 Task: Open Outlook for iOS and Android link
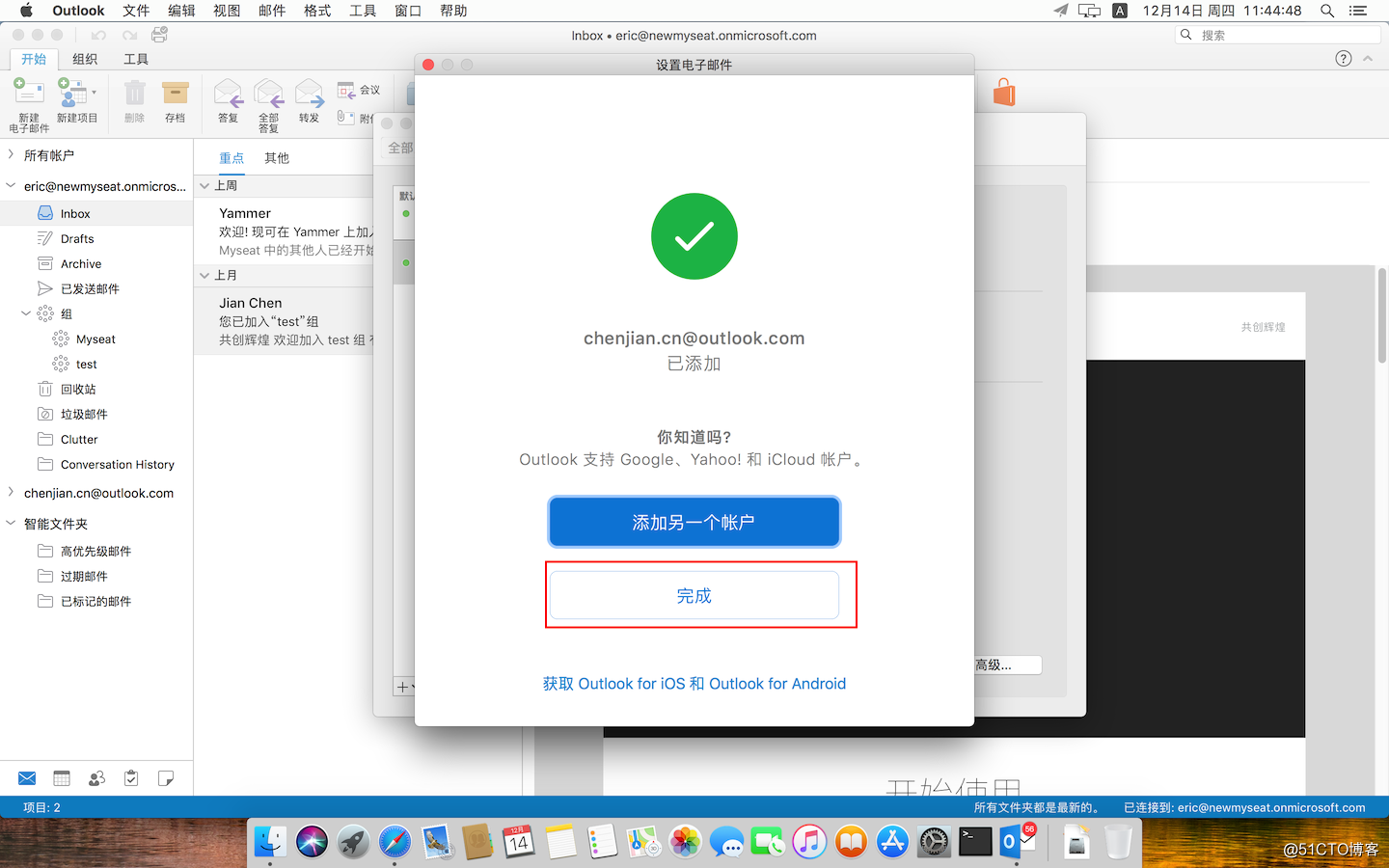[694, 684]
